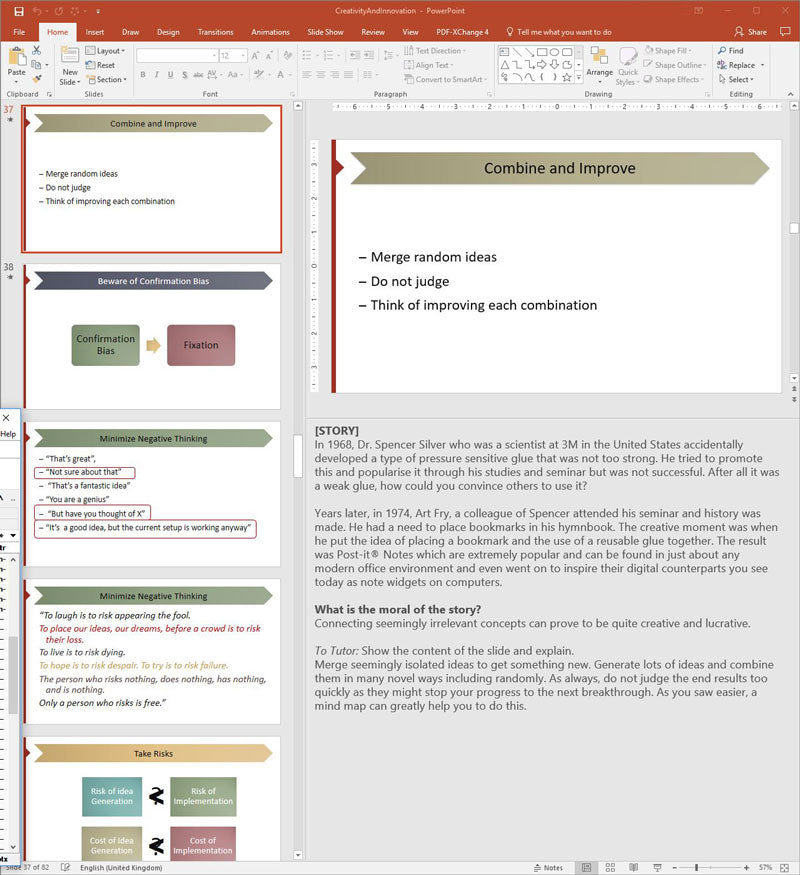
Task: Select the rectangle shape in shapes gallery
Action: (x=542, y=52)
